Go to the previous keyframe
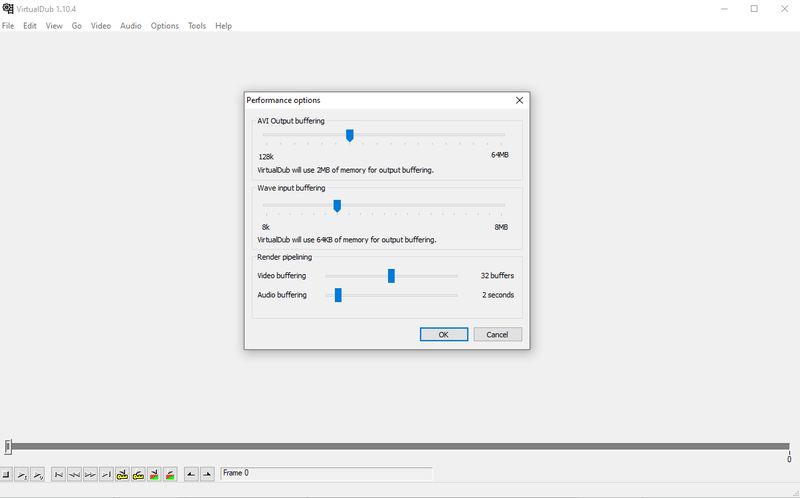Screen dimensions: 800x498 (x=122, y=474)
